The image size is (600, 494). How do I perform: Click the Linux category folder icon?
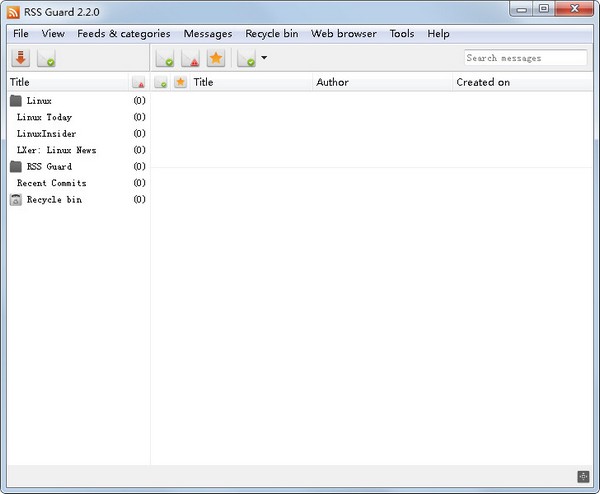tap(15, 101)
